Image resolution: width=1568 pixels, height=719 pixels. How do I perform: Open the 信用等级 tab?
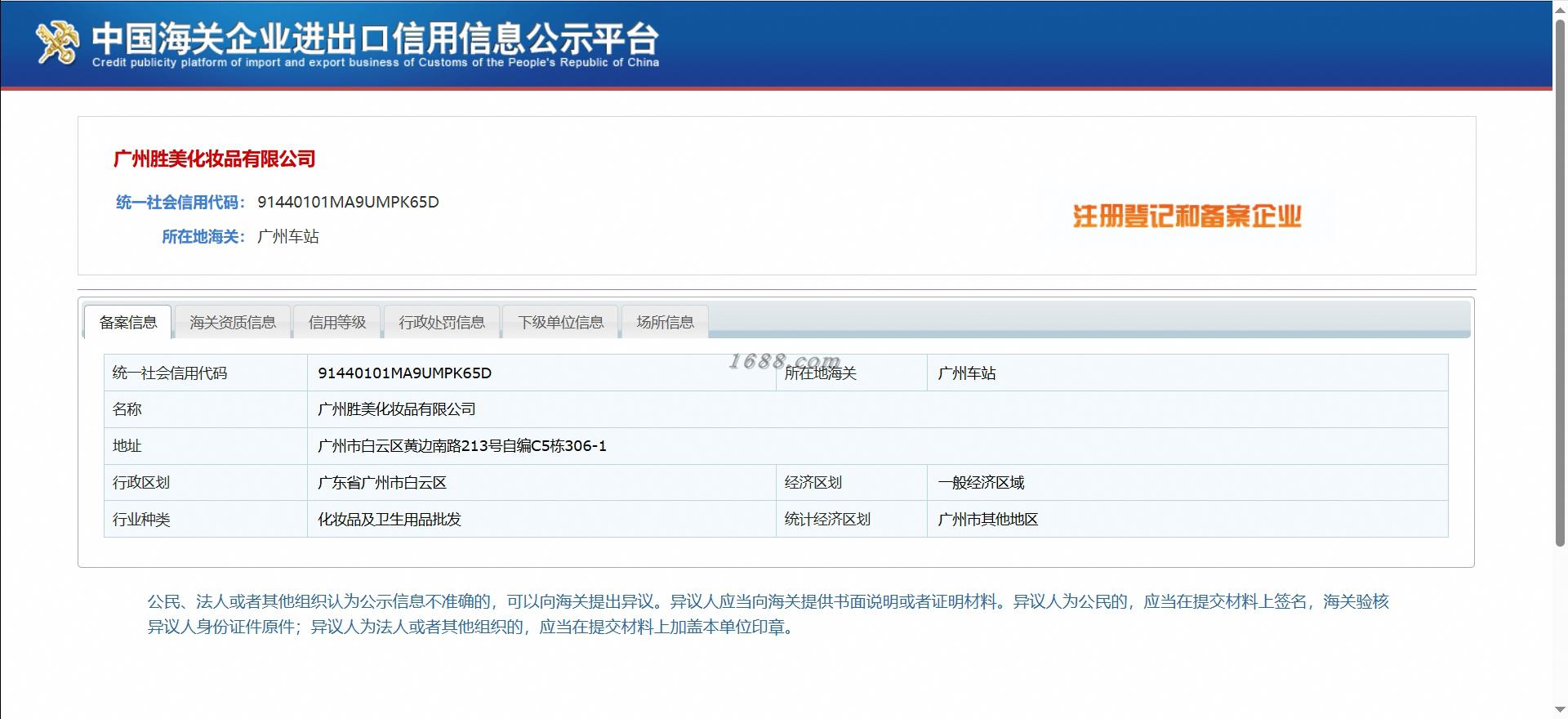[337, 322]
